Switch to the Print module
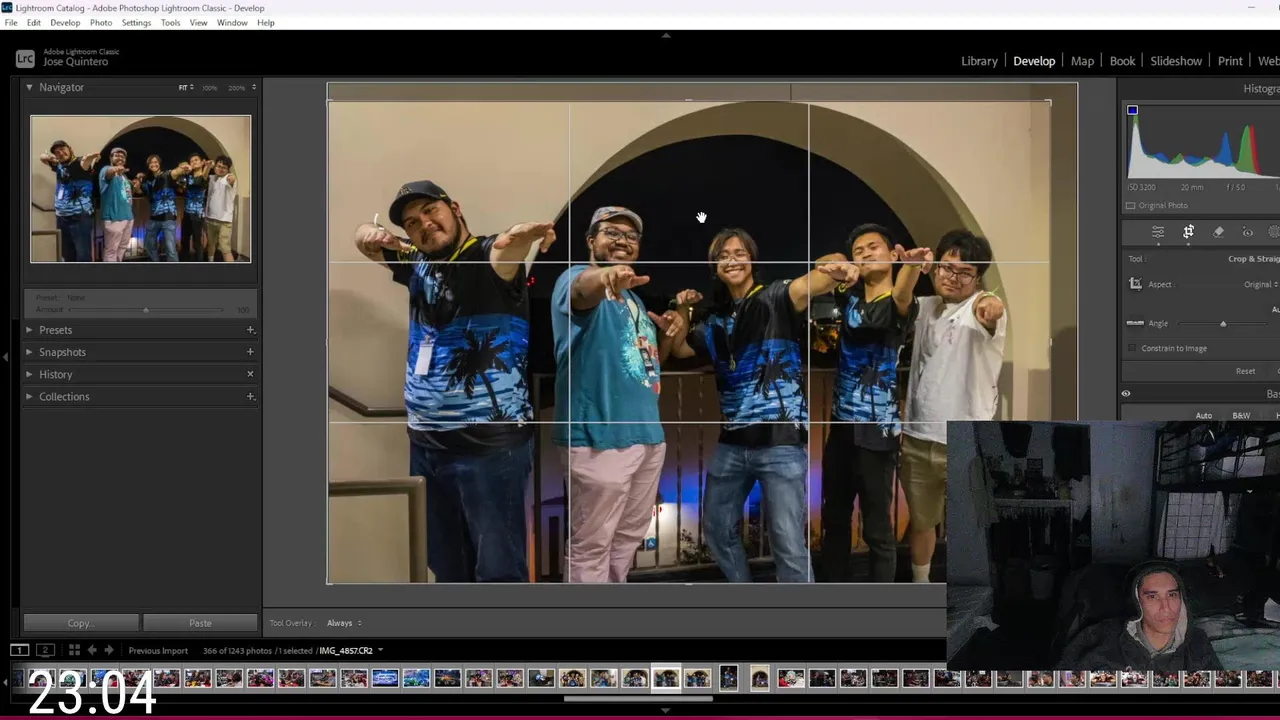1280x720 pixels. (1230, 61)
